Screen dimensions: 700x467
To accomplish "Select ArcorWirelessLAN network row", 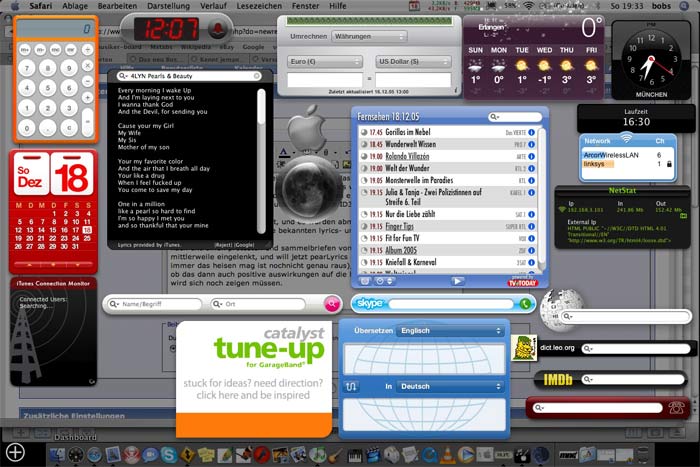I will point(628,155).
